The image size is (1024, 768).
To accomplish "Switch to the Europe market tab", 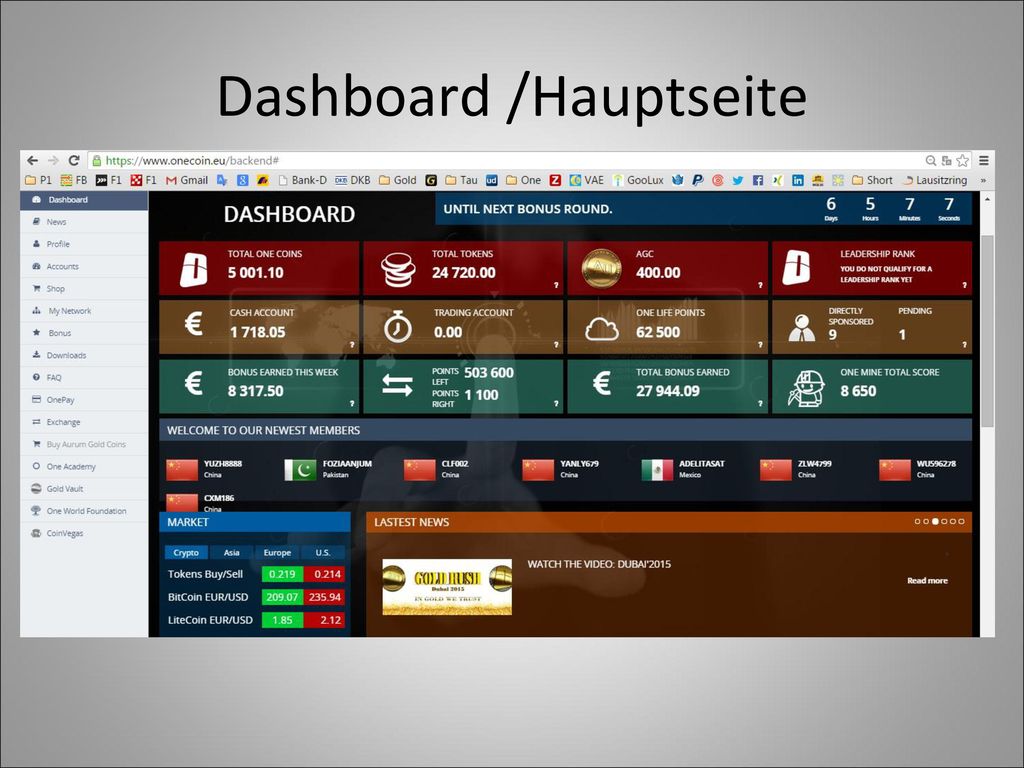I will click(x=278, y=552).
